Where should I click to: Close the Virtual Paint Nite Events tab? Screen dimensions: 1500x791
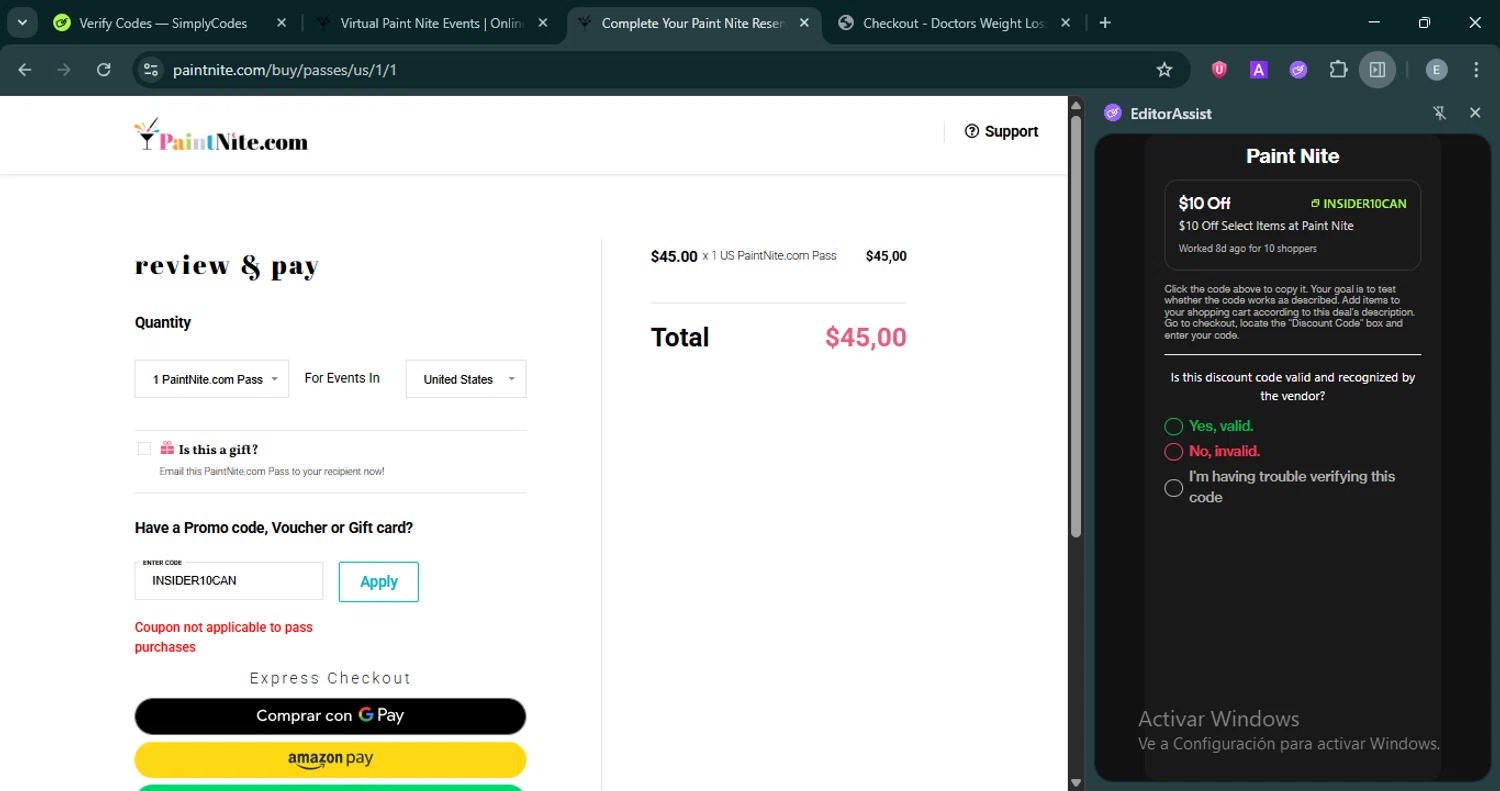(542, 23)
